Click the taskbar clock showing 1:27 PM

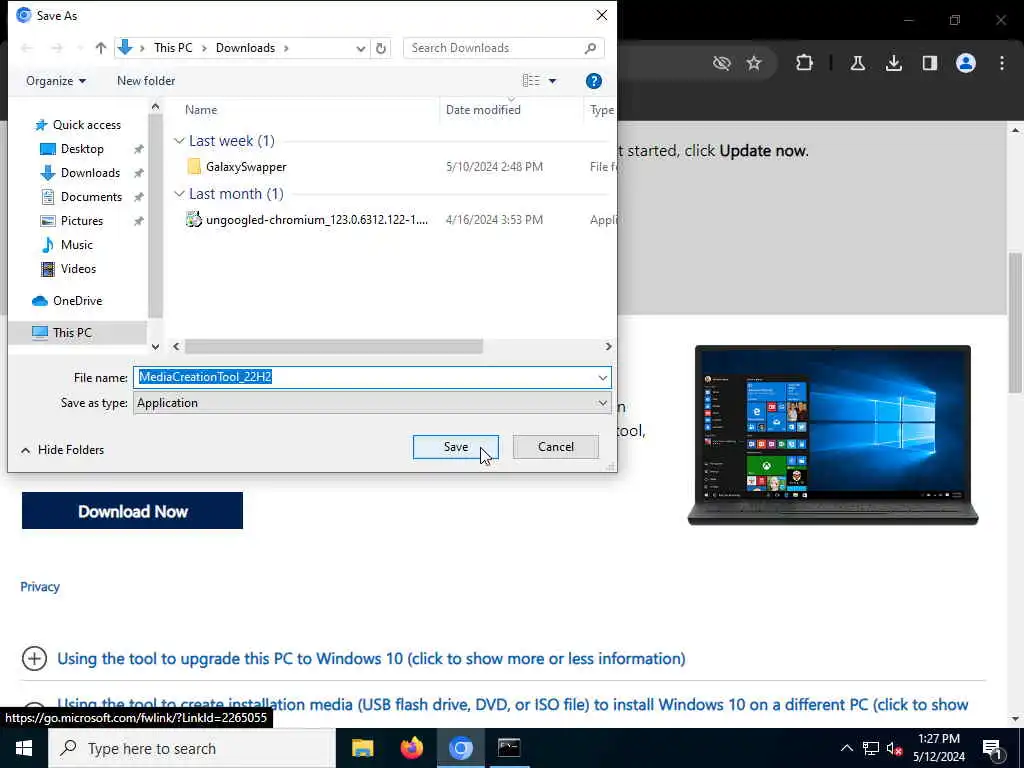(x=938, y=748)
